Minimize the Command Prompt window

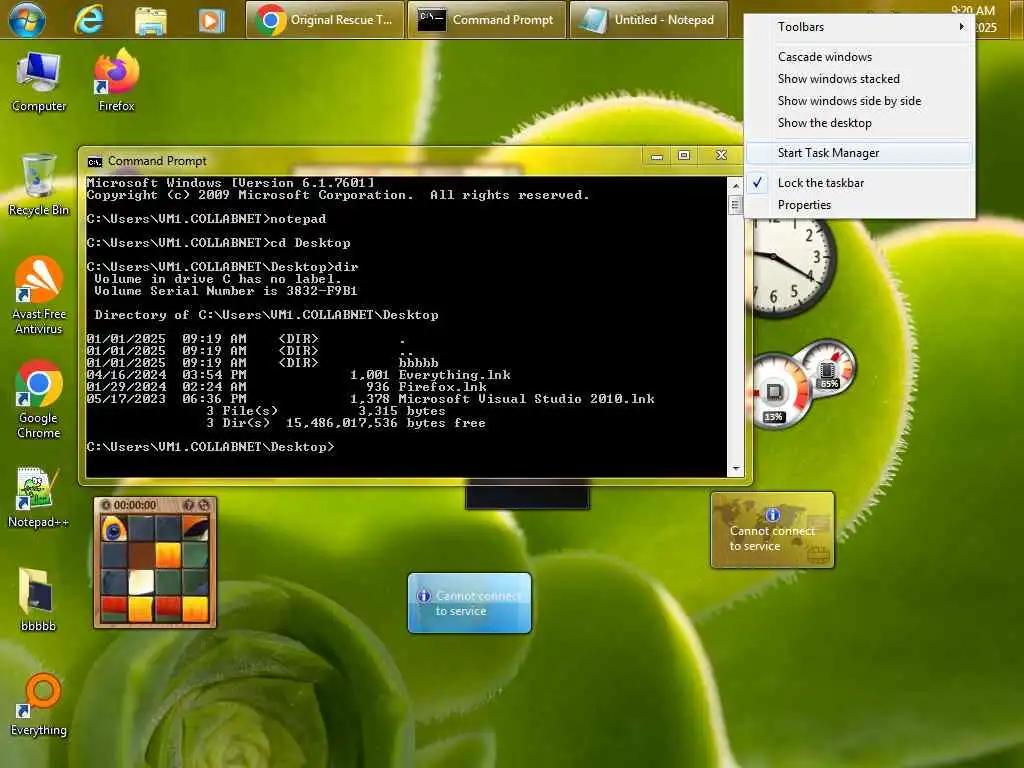(657, 155)
